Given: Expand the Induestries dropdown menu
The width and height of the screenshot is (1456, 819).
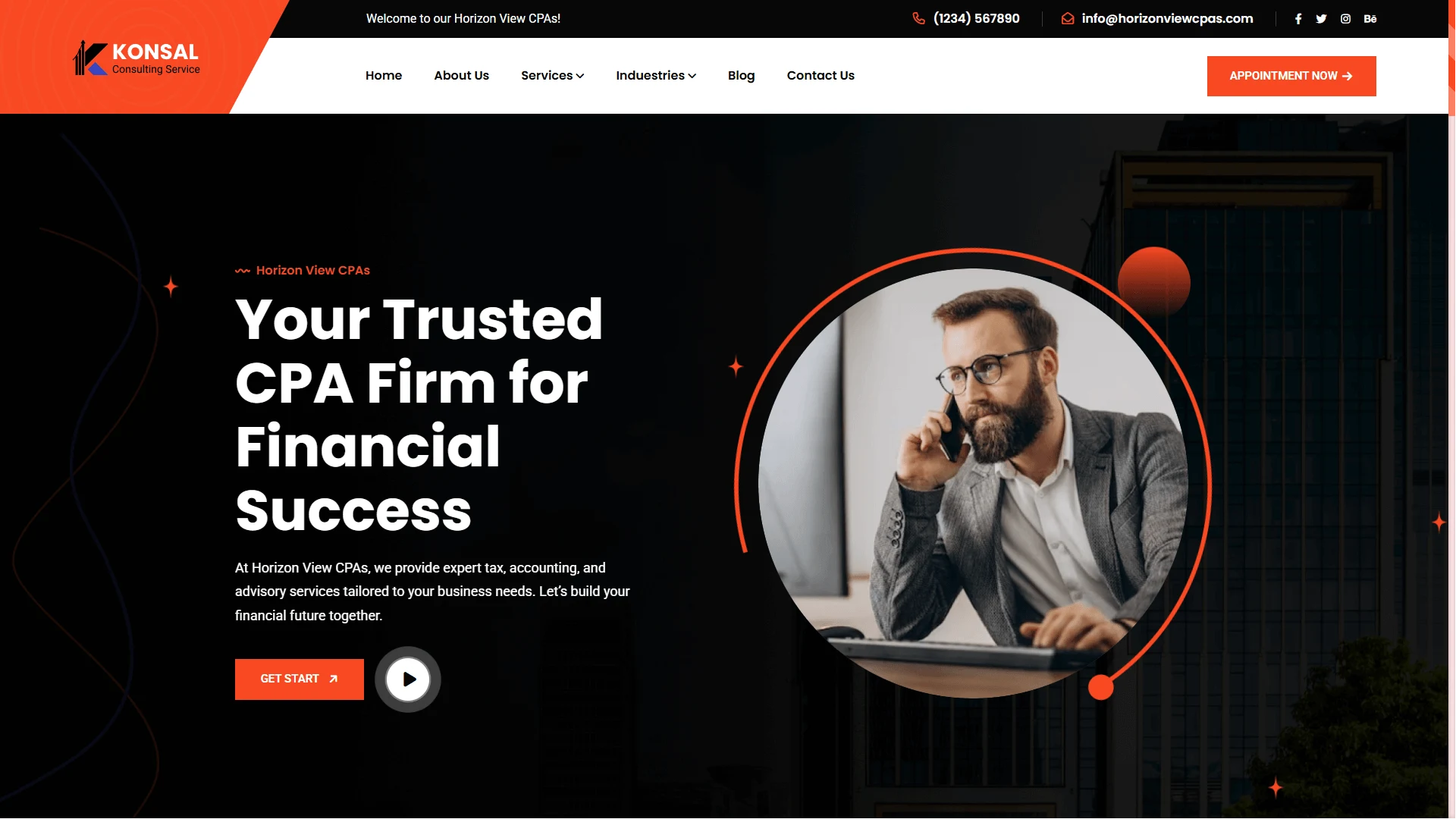Looking at the screenshot, I should point(656,75).
